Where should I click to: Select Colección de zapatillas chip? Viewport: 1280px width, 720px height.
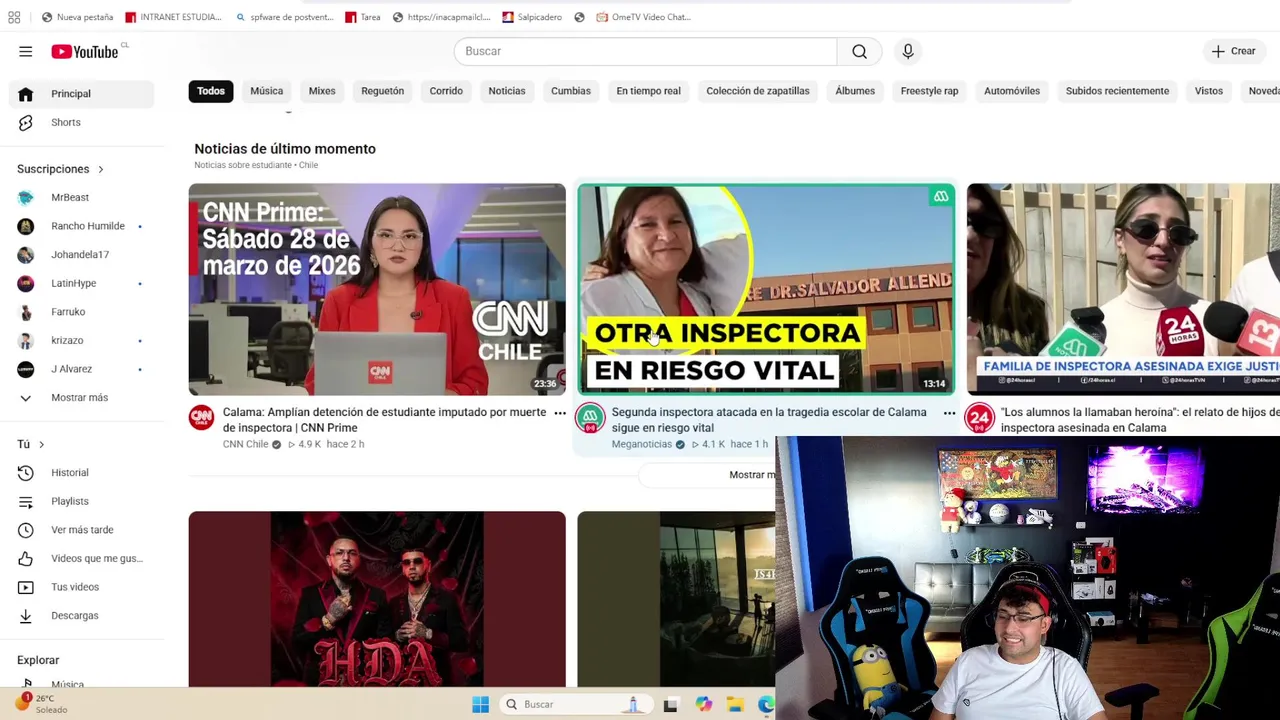(x=758, y=91)
